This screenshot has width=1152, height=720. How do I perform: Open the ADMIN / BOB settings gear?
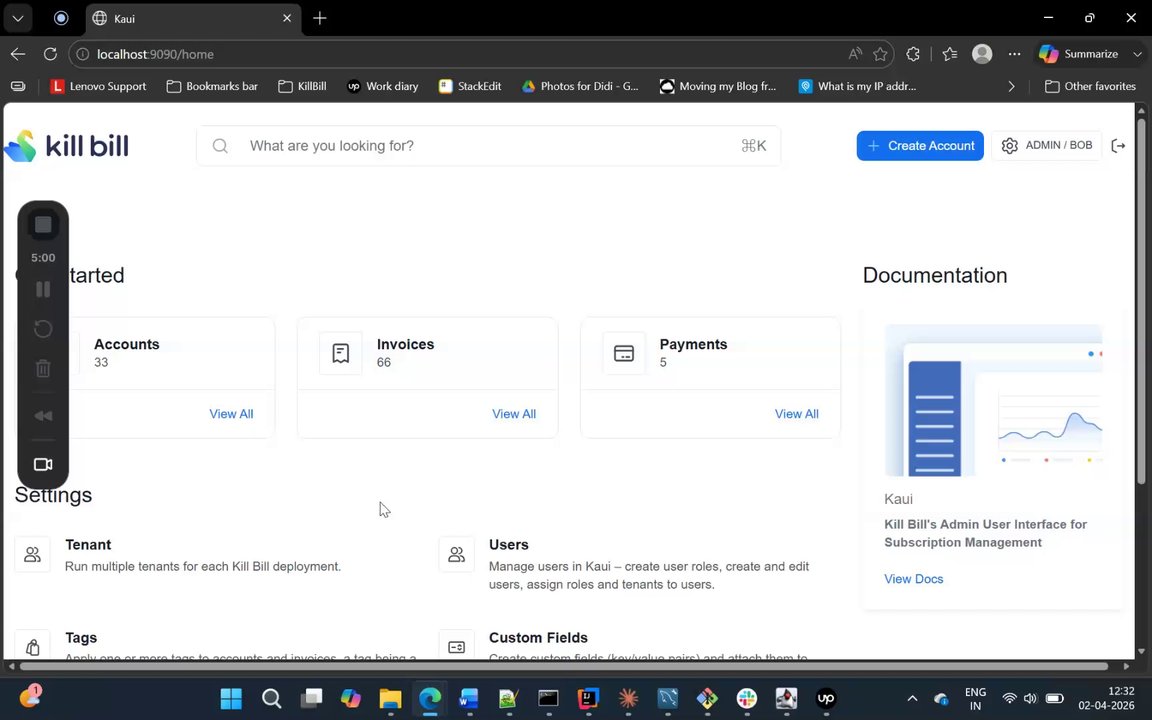tap(1009, 145)
